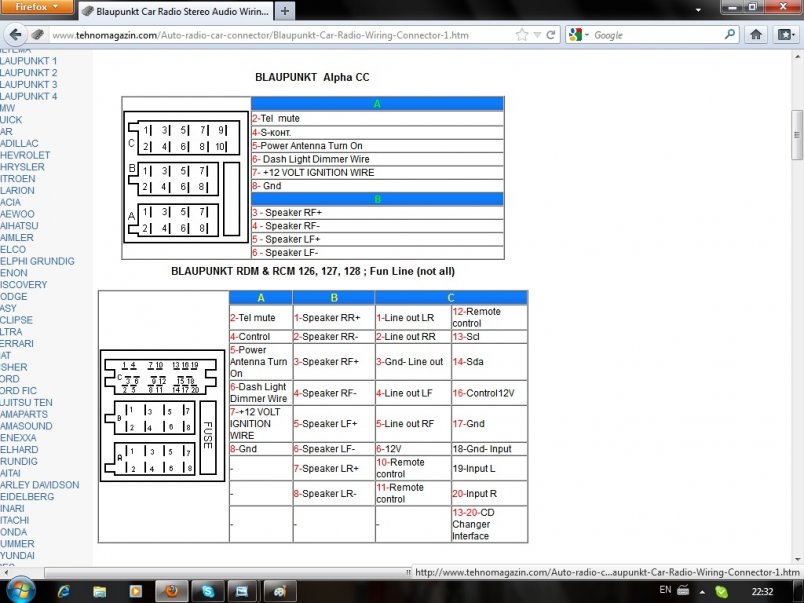Select the Blaupunkt Car Radio tab

point(176,11)
